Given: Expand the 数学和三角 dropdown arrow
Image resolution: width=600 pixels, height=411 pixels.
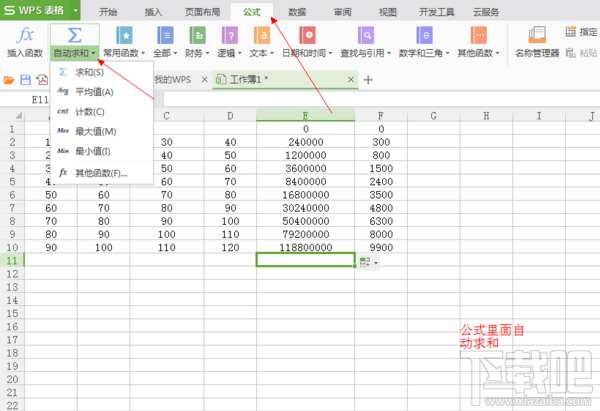Looking at the screenshot, I should tap(447, 53).
